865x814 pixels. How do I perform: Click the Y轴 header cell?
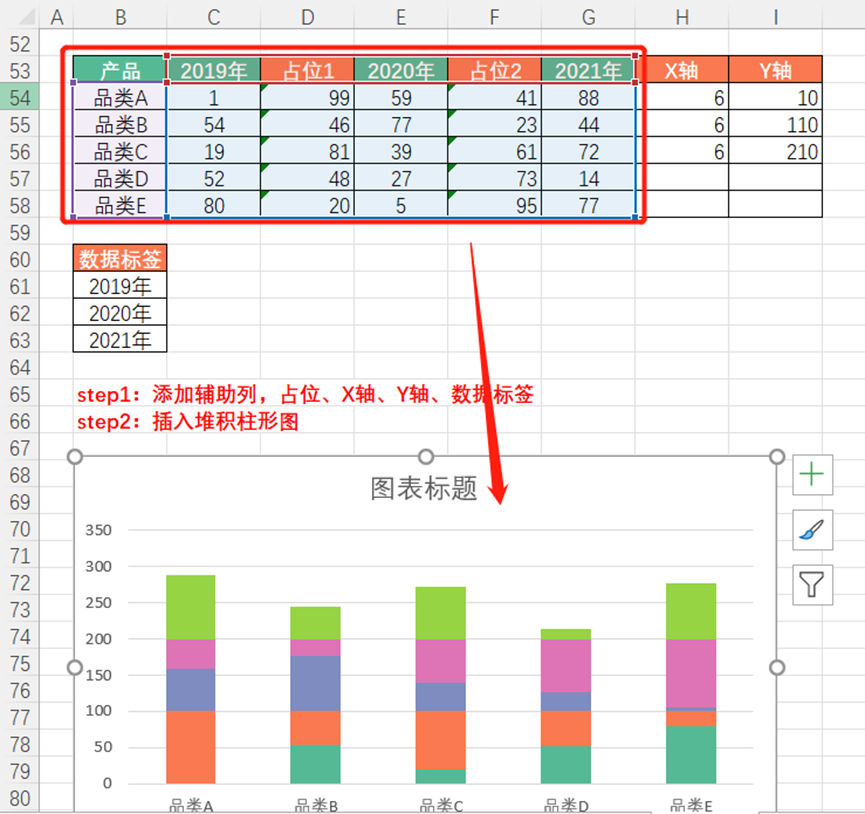pyautogui.click(x=775, y=70)
